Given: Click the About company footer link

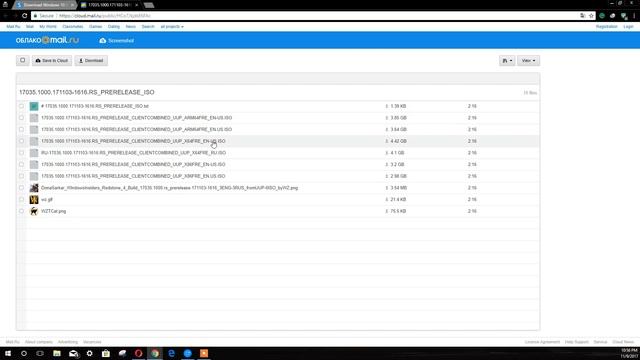Looking at the screenshot, I should (x=39, y=342).
